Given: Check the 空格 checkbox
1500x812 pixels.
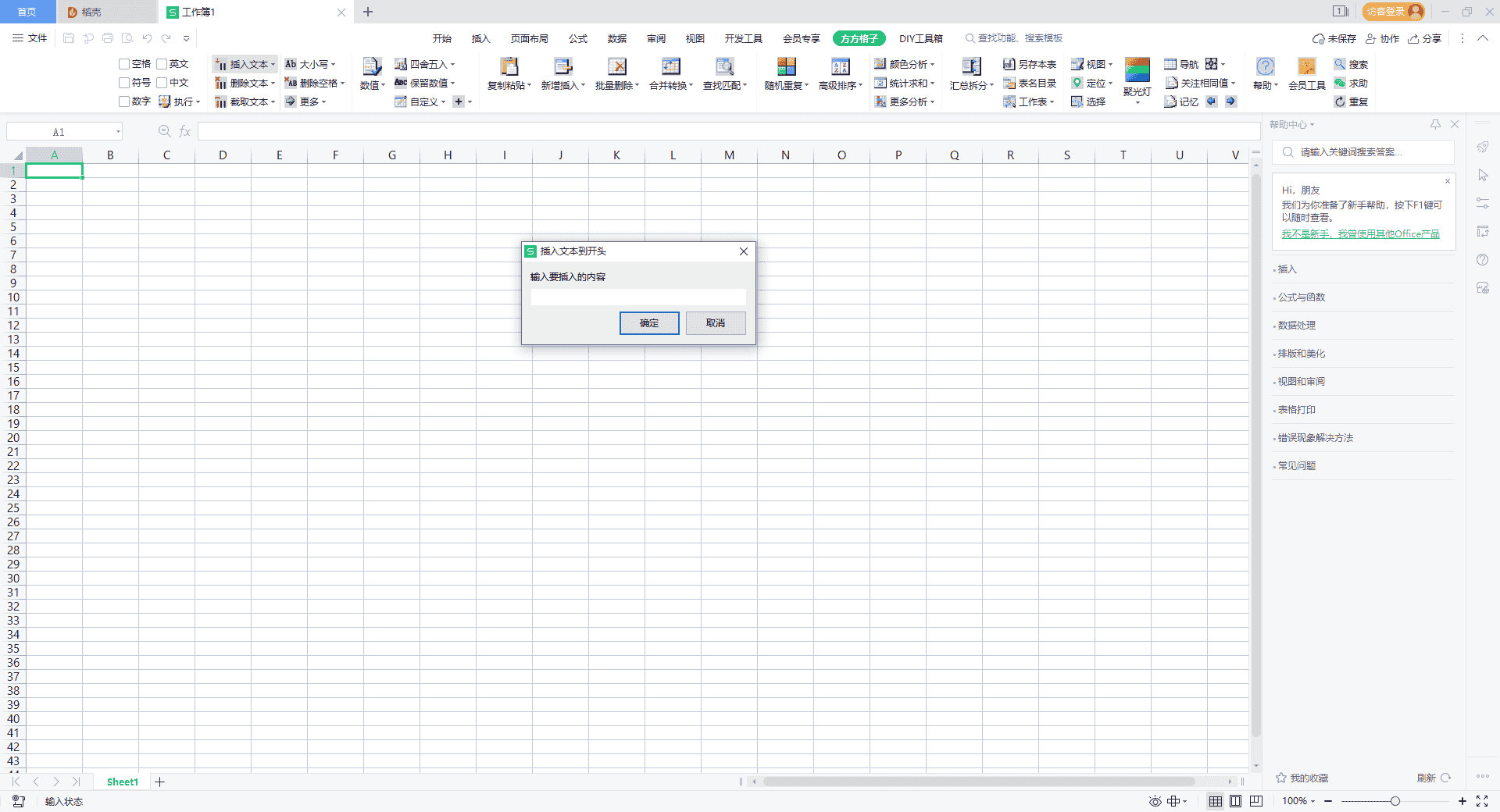Looking at the screenshot, I should pyautogui.click(x=124, y=64).
